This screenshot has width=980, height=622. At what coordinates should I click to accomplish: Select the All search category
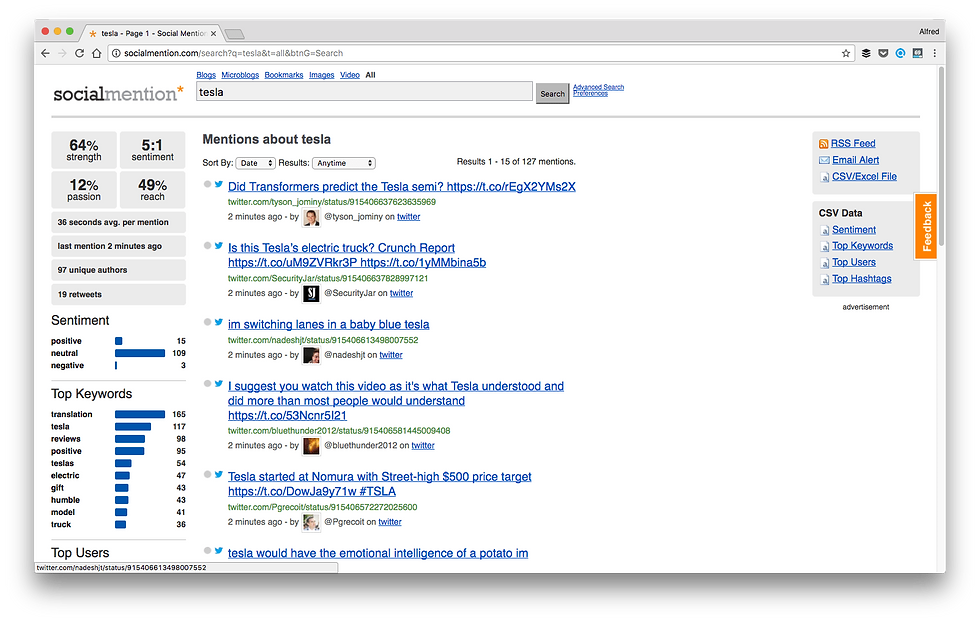pos(370,75)
